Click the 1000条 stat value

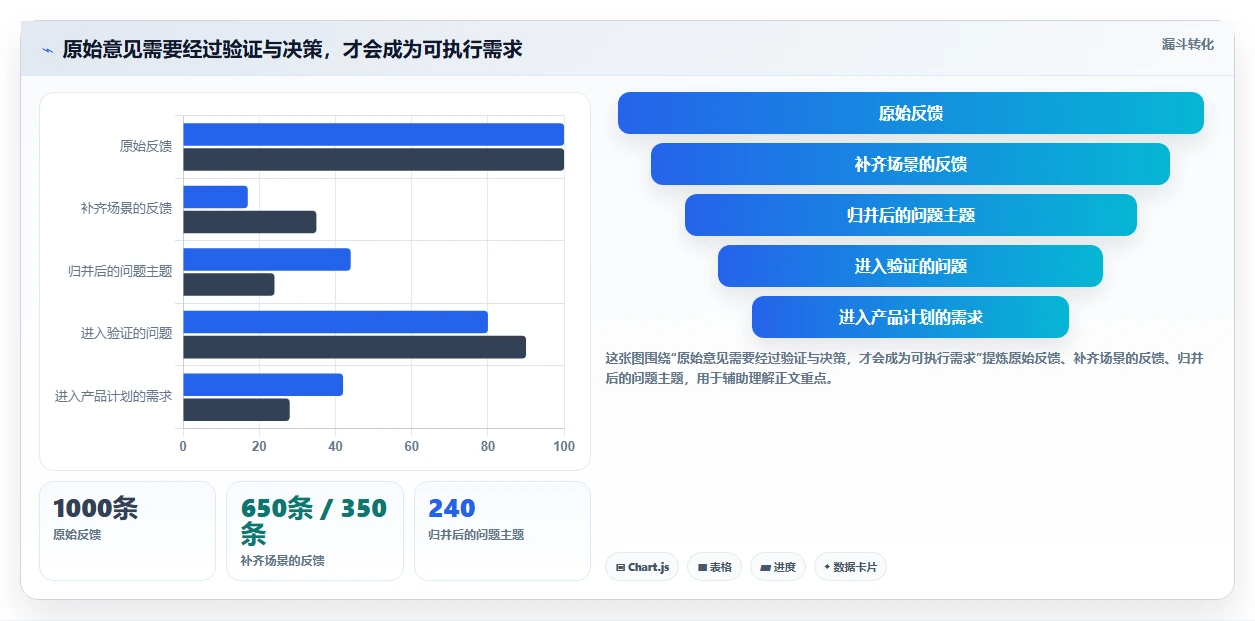[x=95, y=508]
